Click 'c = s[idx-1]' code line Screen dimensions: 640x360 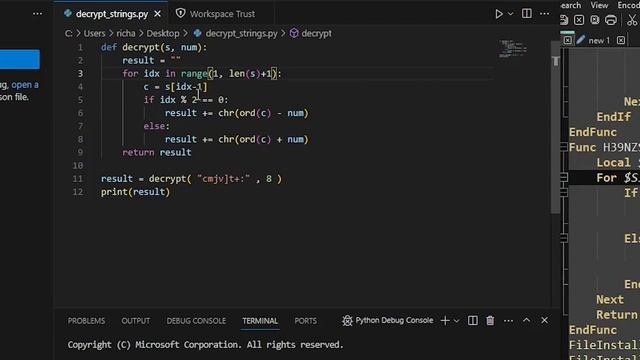(175, 87)
